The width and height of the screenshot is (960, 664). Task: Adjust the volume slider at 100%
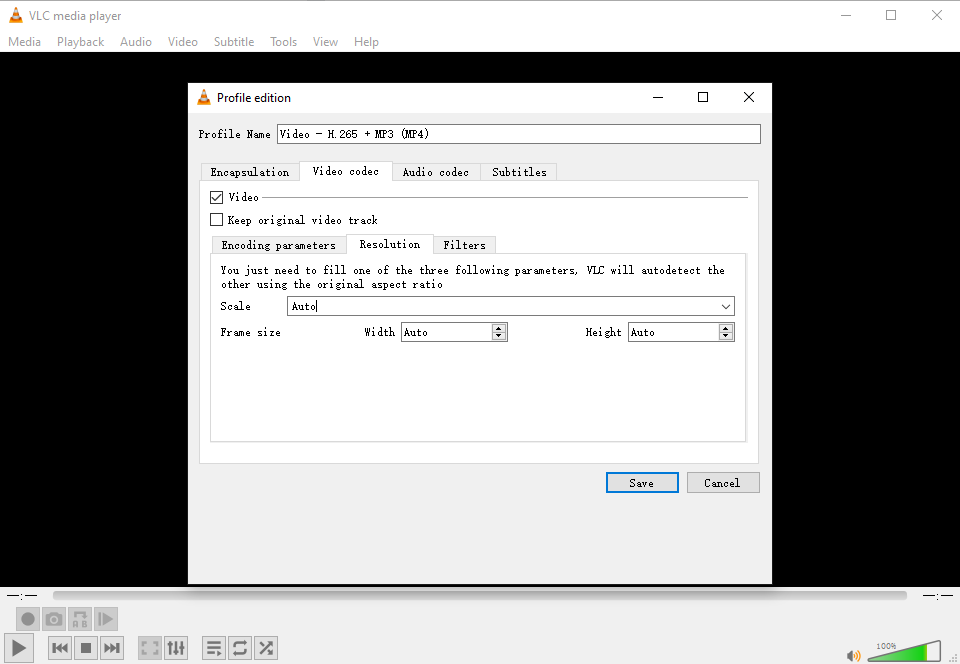(x=904, y=652)
